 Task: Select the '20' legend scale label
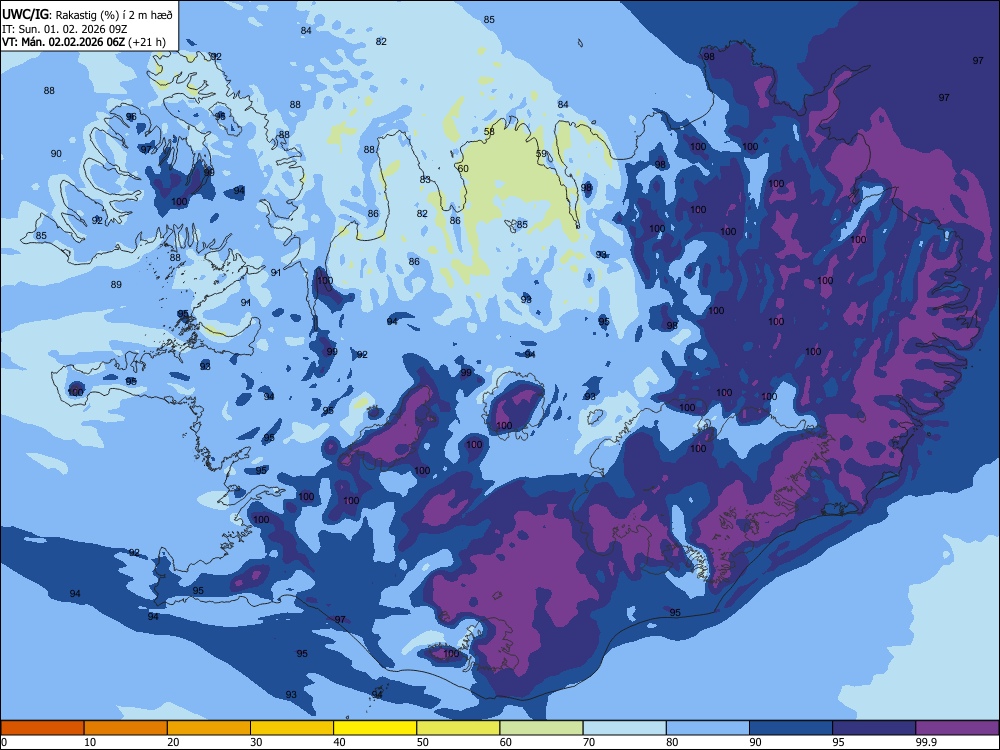point(173,742)
